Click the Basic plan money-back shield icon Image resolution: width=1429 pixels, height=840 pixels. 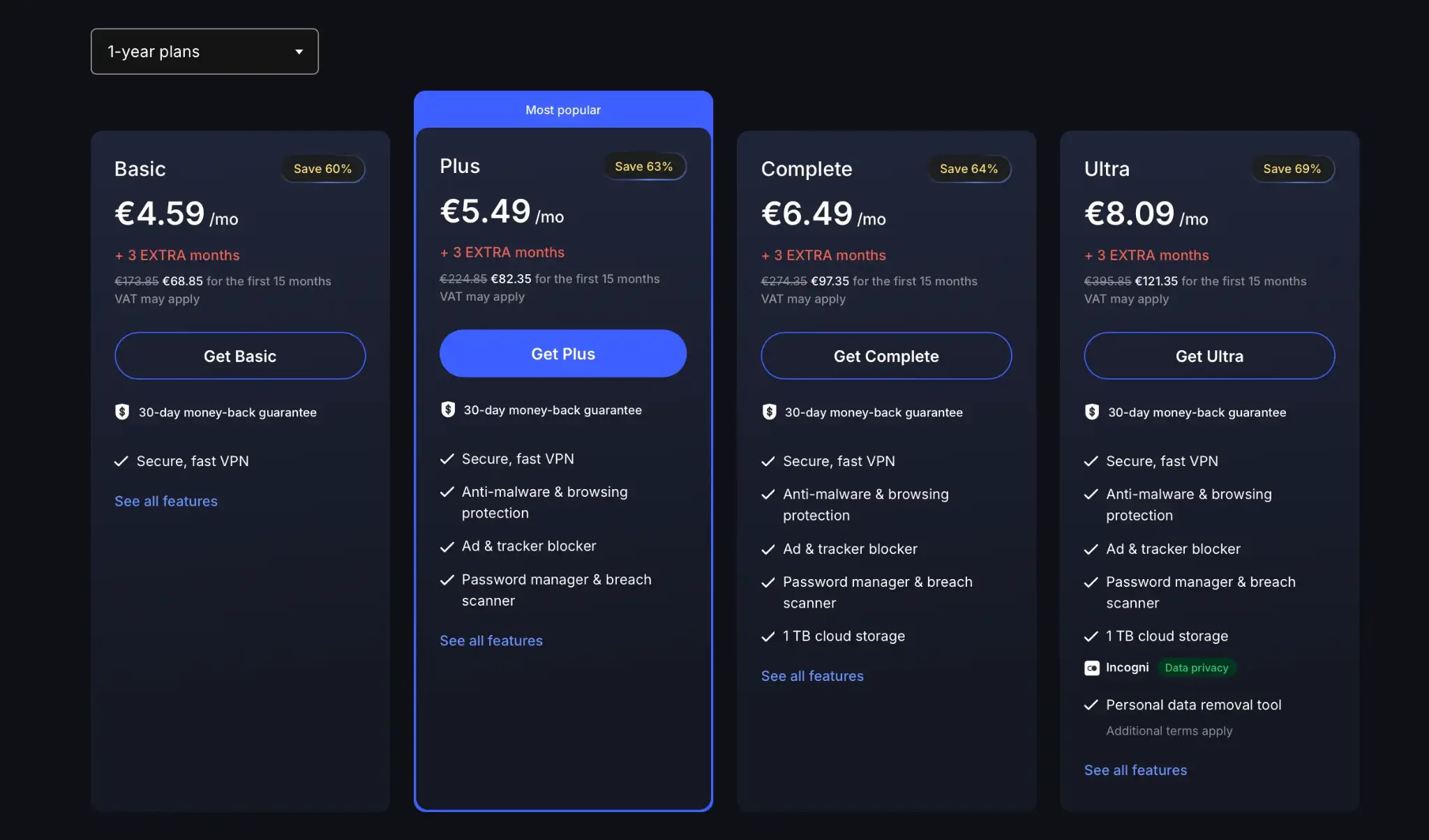coord(122,412)
